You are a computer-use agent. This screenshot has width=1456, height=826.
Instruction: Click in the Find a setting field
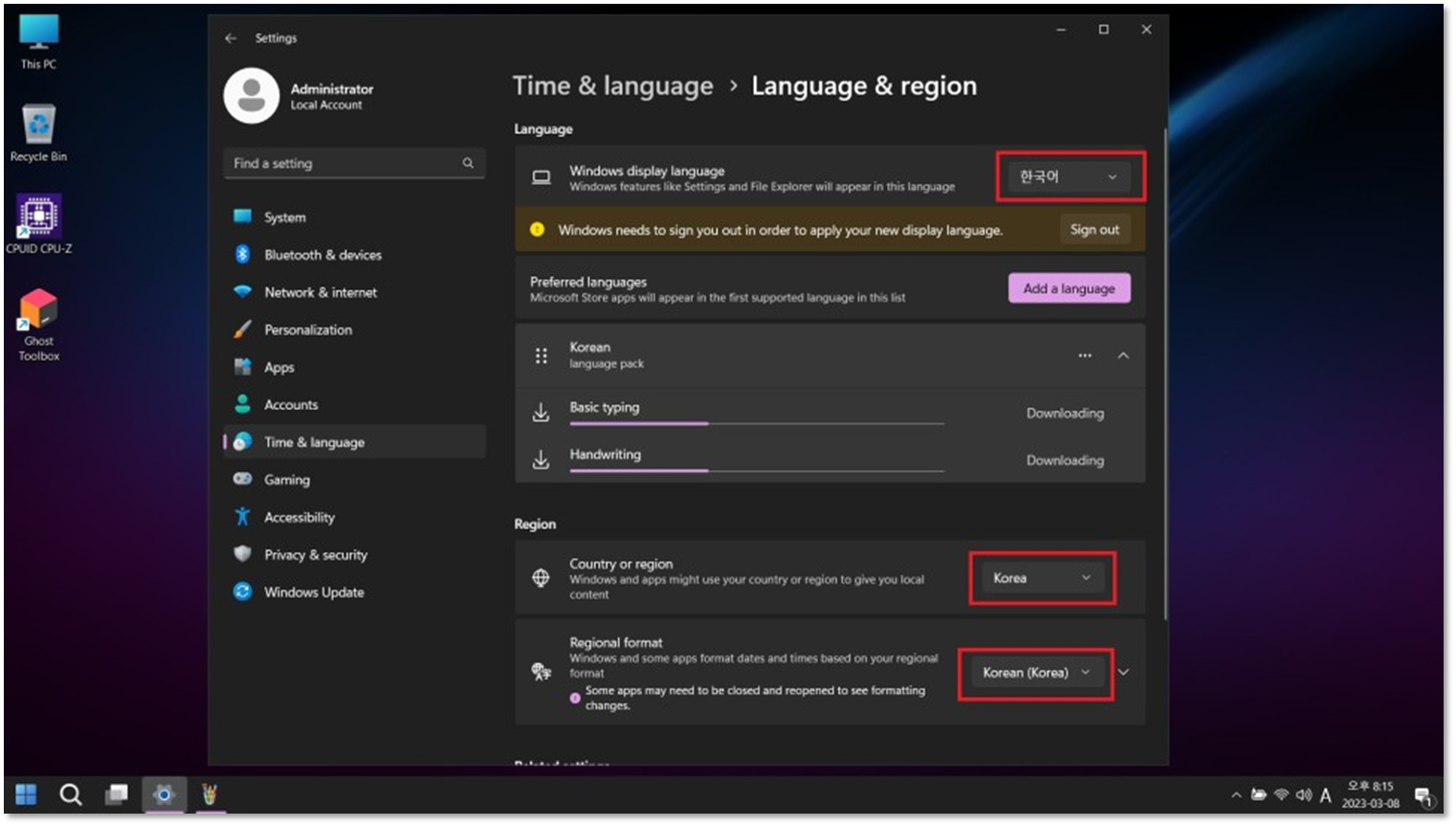[x=354, y=163]
